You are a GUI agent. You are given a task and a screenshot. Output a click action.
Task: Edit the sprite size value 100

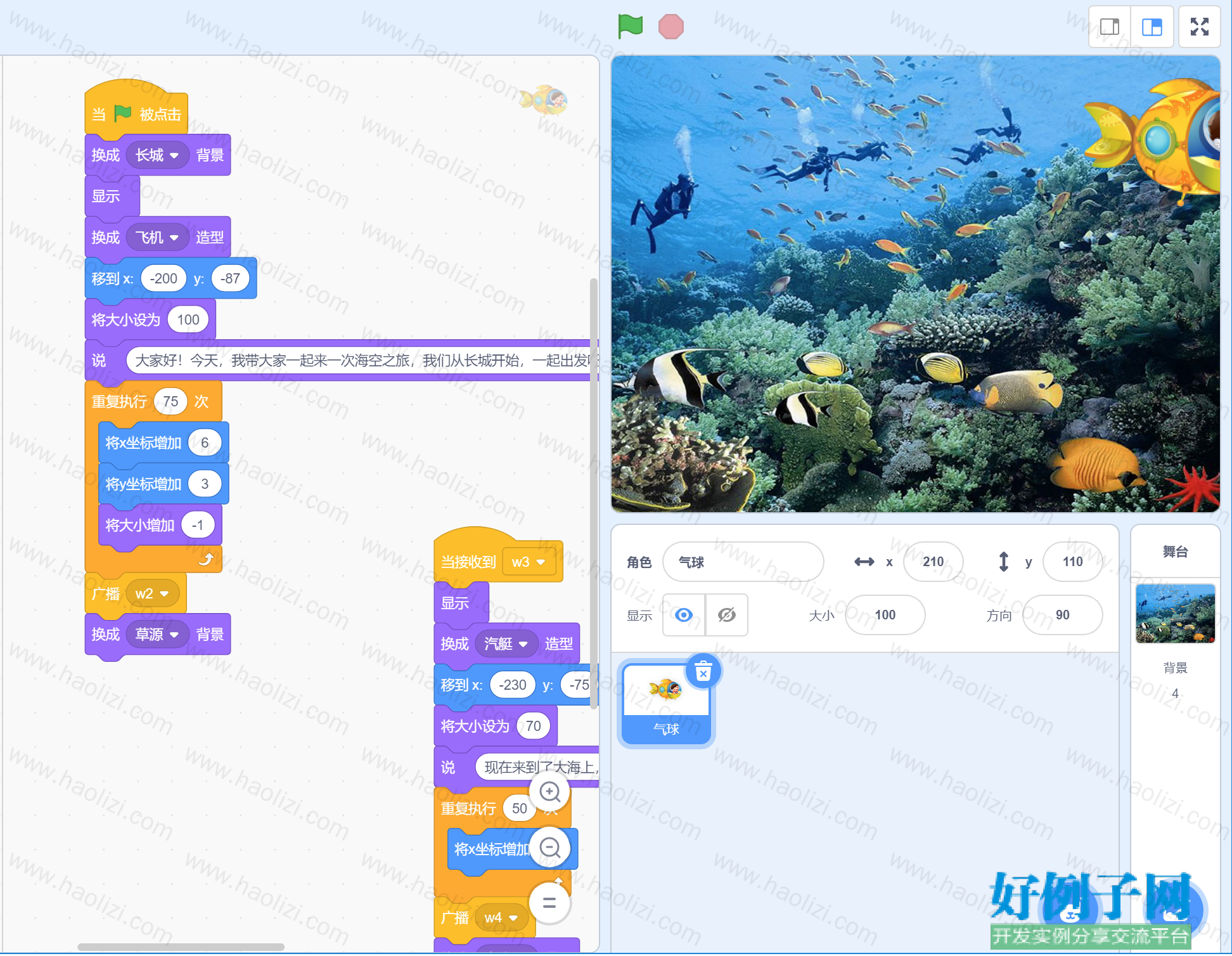(x=885, y=615)
